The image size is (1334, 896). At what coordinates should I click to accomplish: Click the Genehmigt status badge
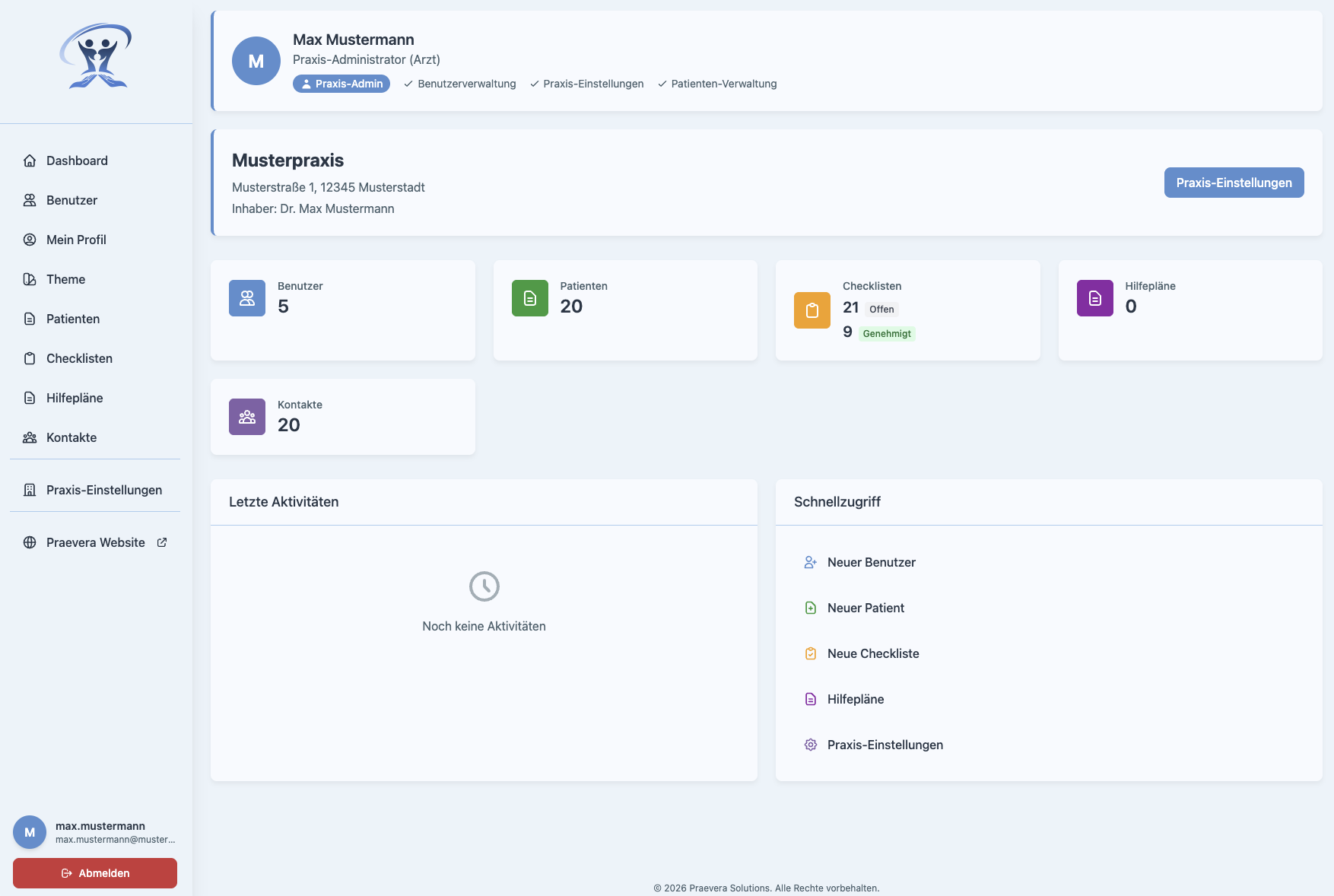[887, 333]
